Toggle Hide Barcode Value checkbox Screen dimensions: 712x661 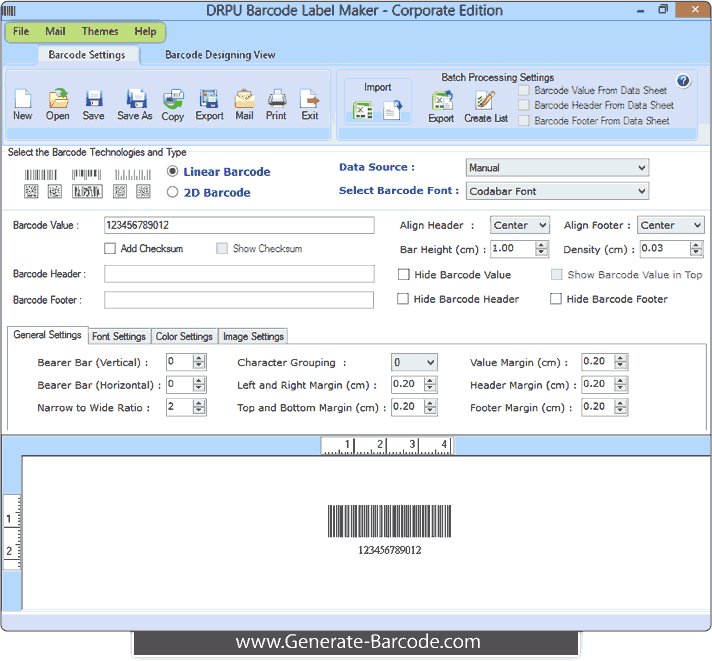(x=403, y=274)
